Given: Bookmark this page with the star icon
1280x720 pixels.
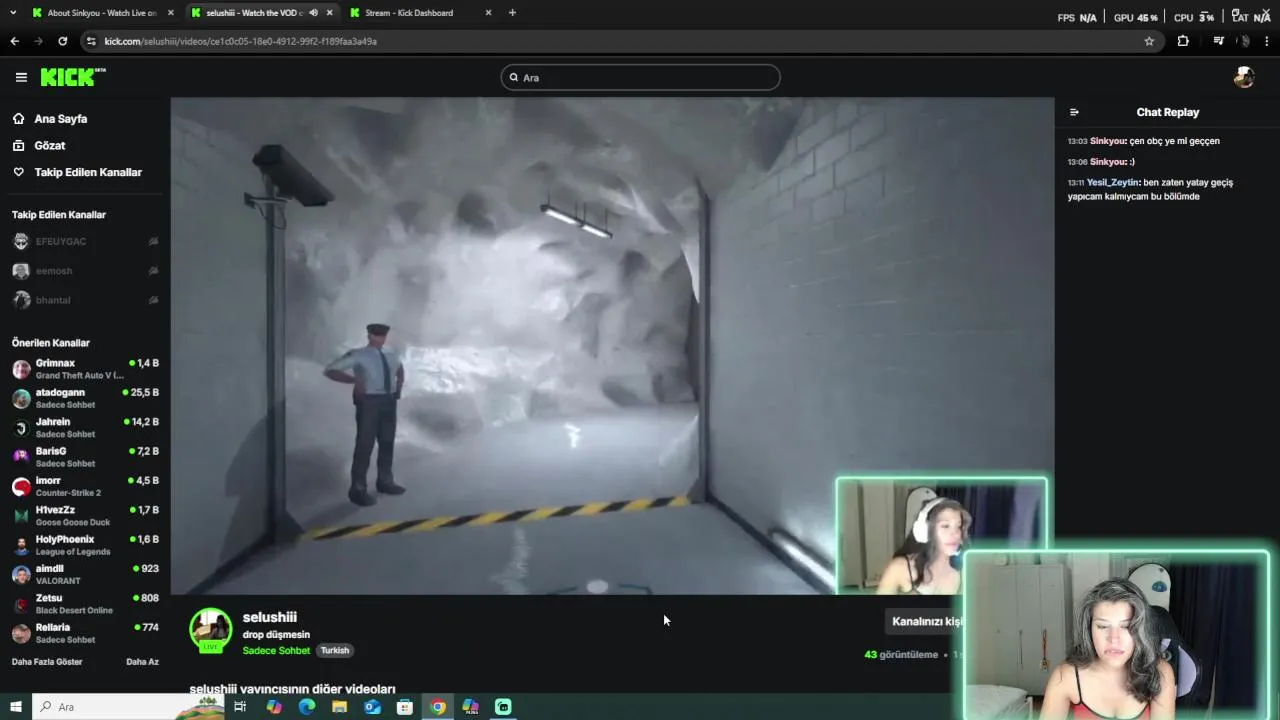Looking at the screenshot, I should 1149,41.
